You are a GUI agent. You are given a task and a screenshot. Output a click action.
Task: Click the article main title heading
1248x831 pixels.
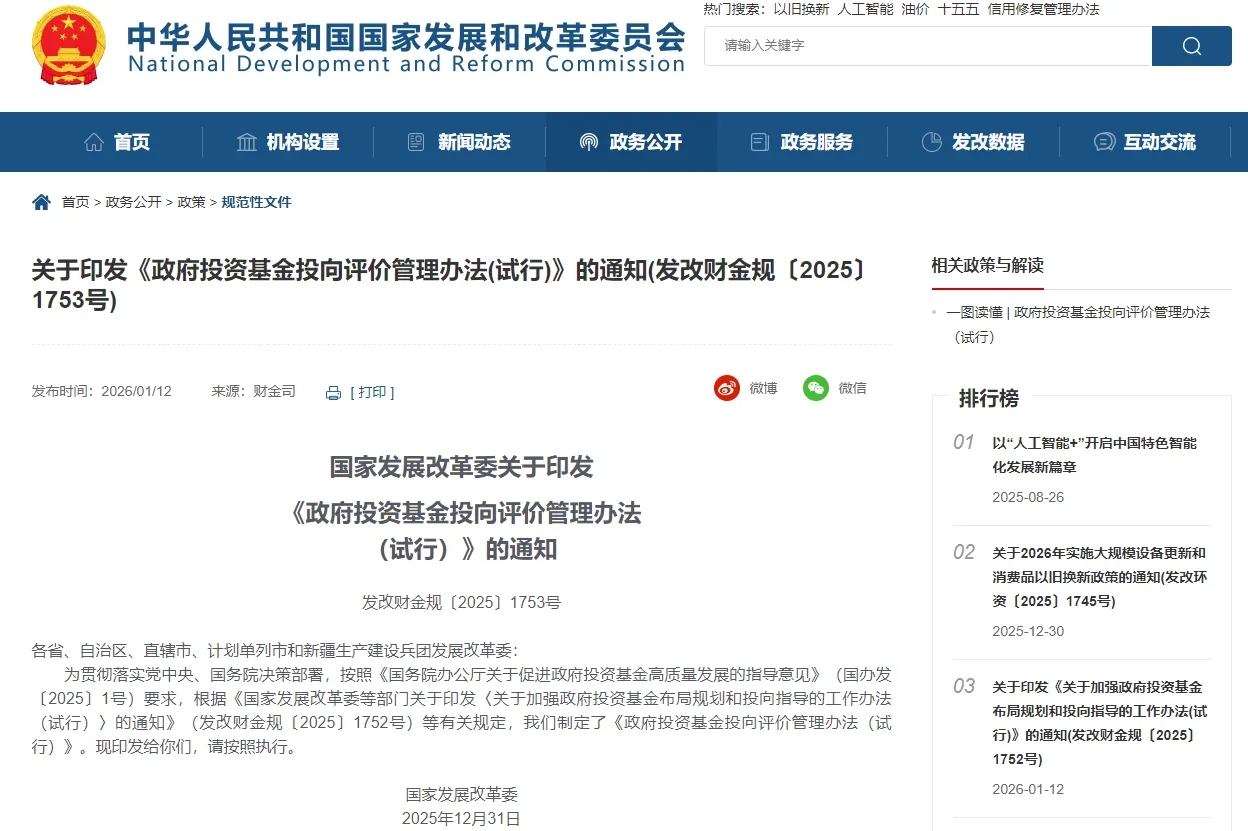tap(448, 285)
